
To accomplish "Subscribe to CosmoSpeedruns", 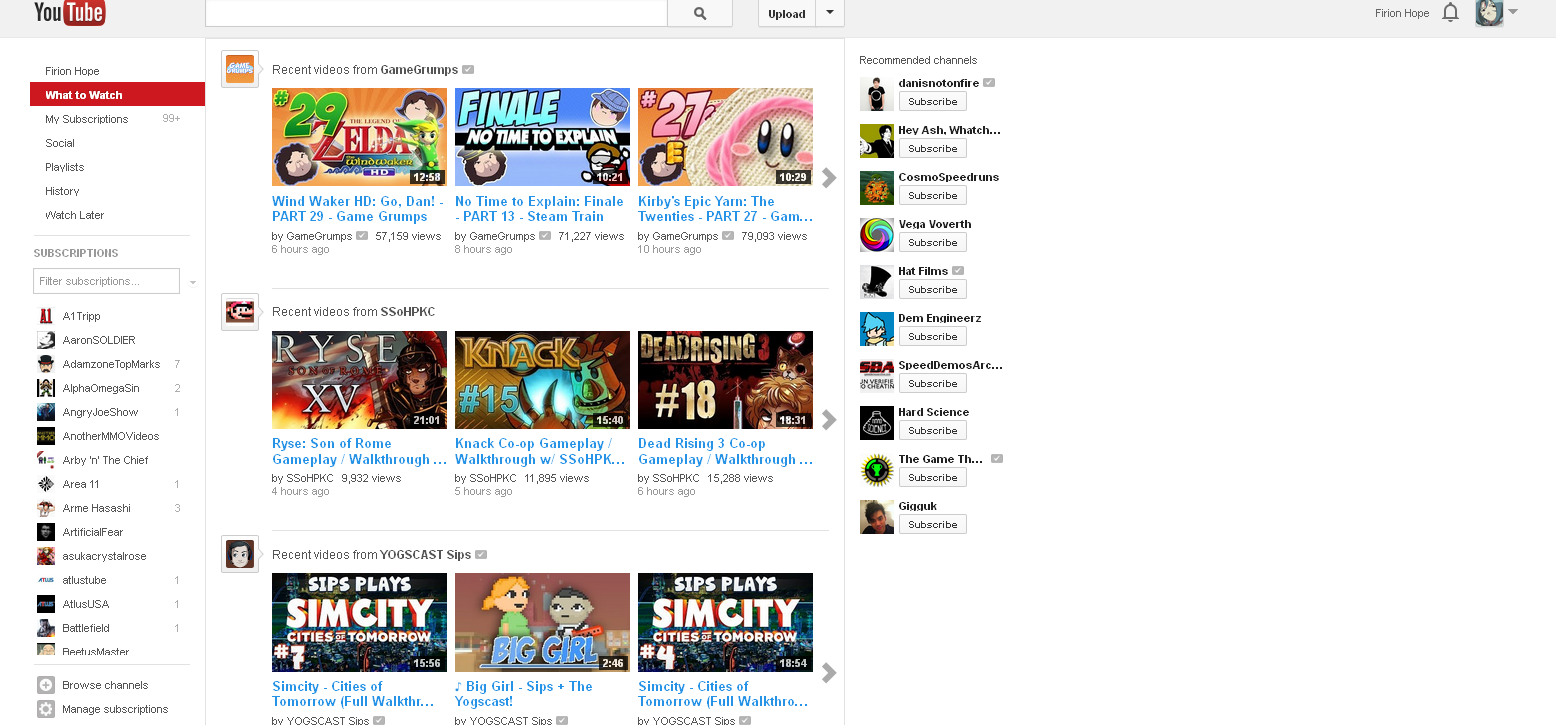I will coord(933,196).
